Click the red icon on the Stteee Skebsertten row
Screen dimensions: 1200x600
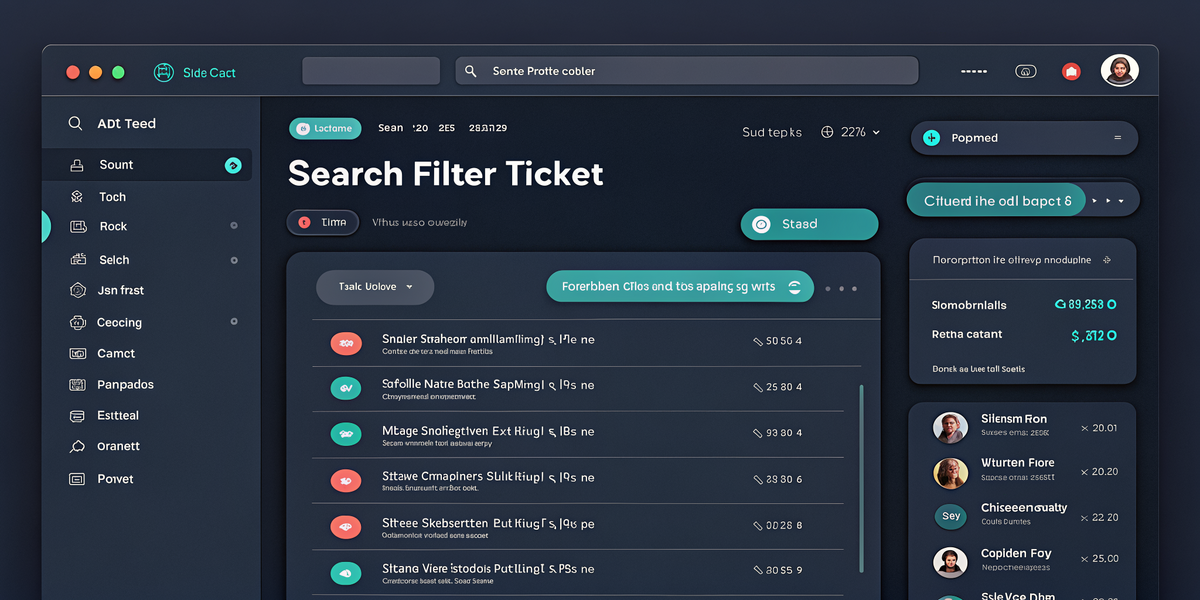pos(346,526)
